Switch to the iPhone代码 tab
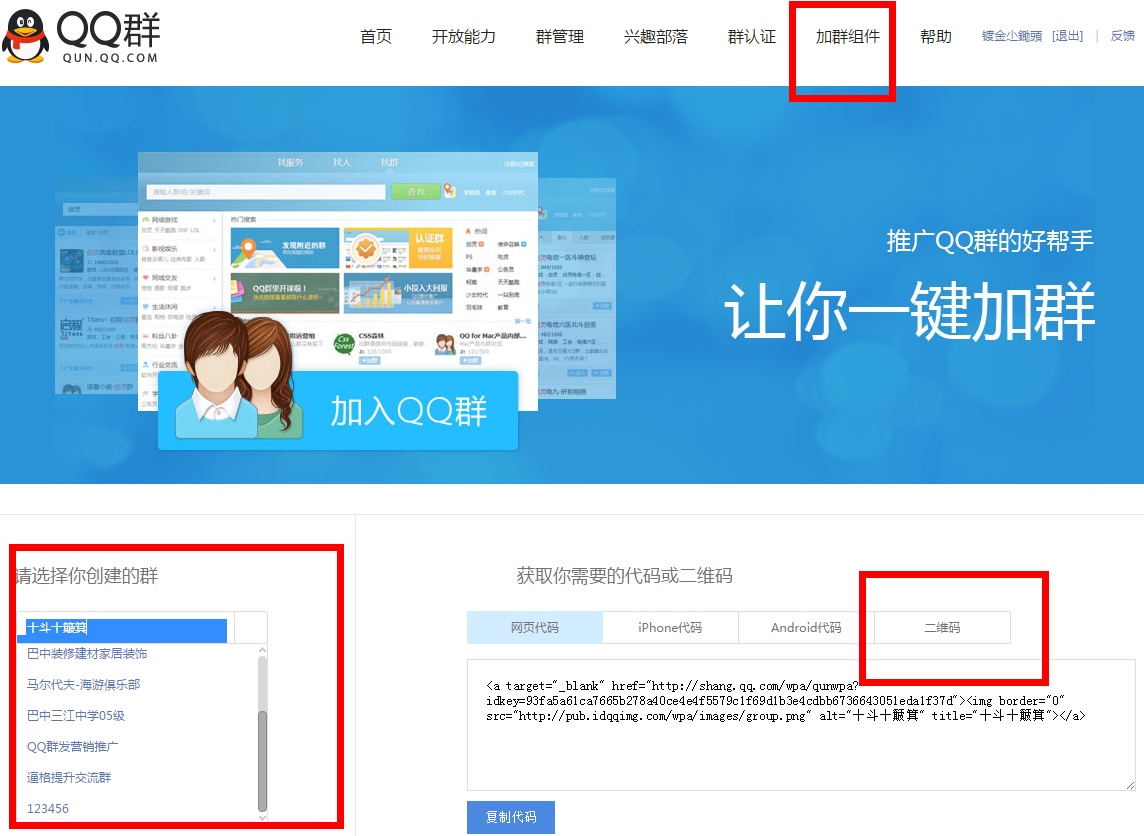 point(671,627)
